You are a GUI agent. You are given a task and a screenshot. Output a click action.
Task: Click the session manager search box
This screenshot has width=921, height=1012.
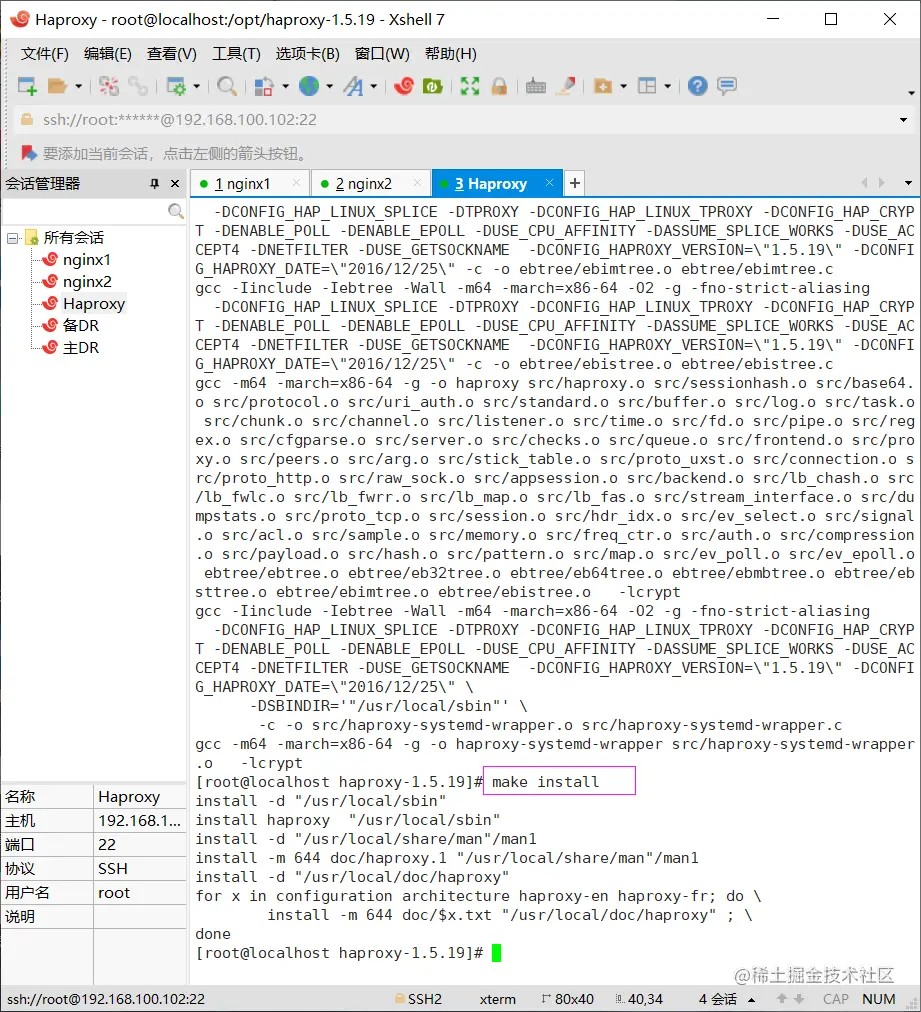click(x=84, y=211)
